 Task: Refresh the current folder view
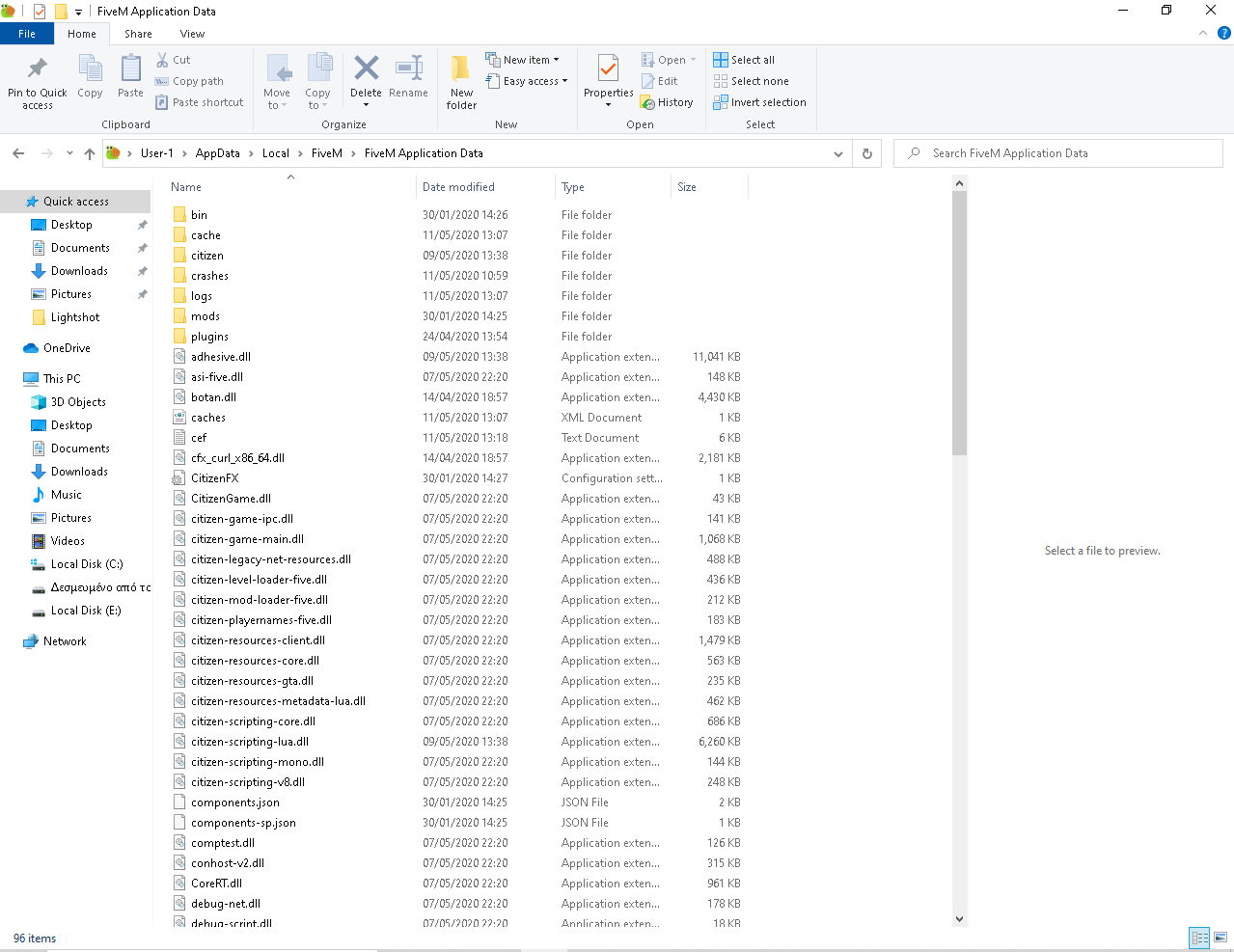866,153
